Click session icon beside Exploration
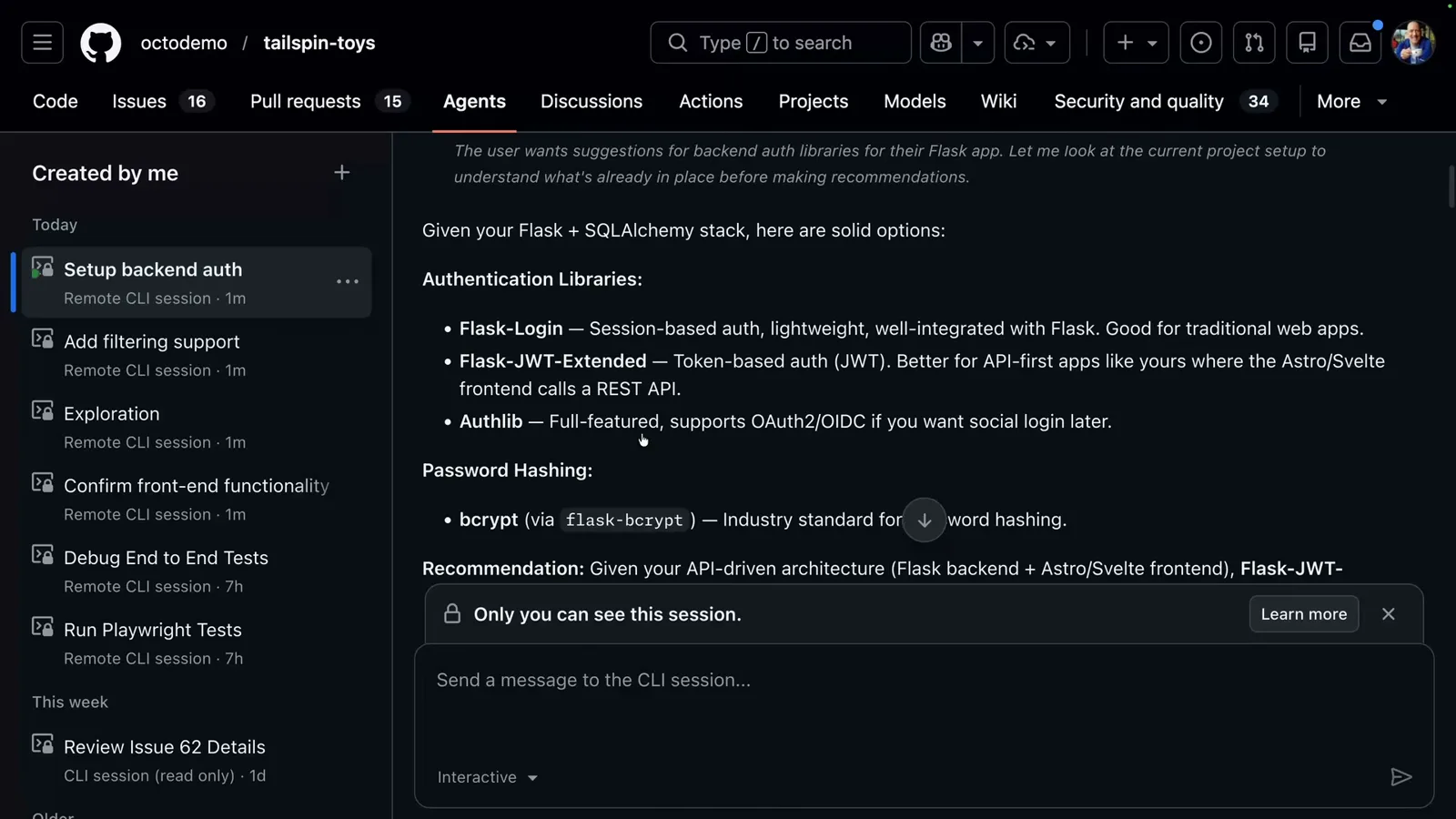Viewport: 1456px width, 819px height. coord(43,410)
